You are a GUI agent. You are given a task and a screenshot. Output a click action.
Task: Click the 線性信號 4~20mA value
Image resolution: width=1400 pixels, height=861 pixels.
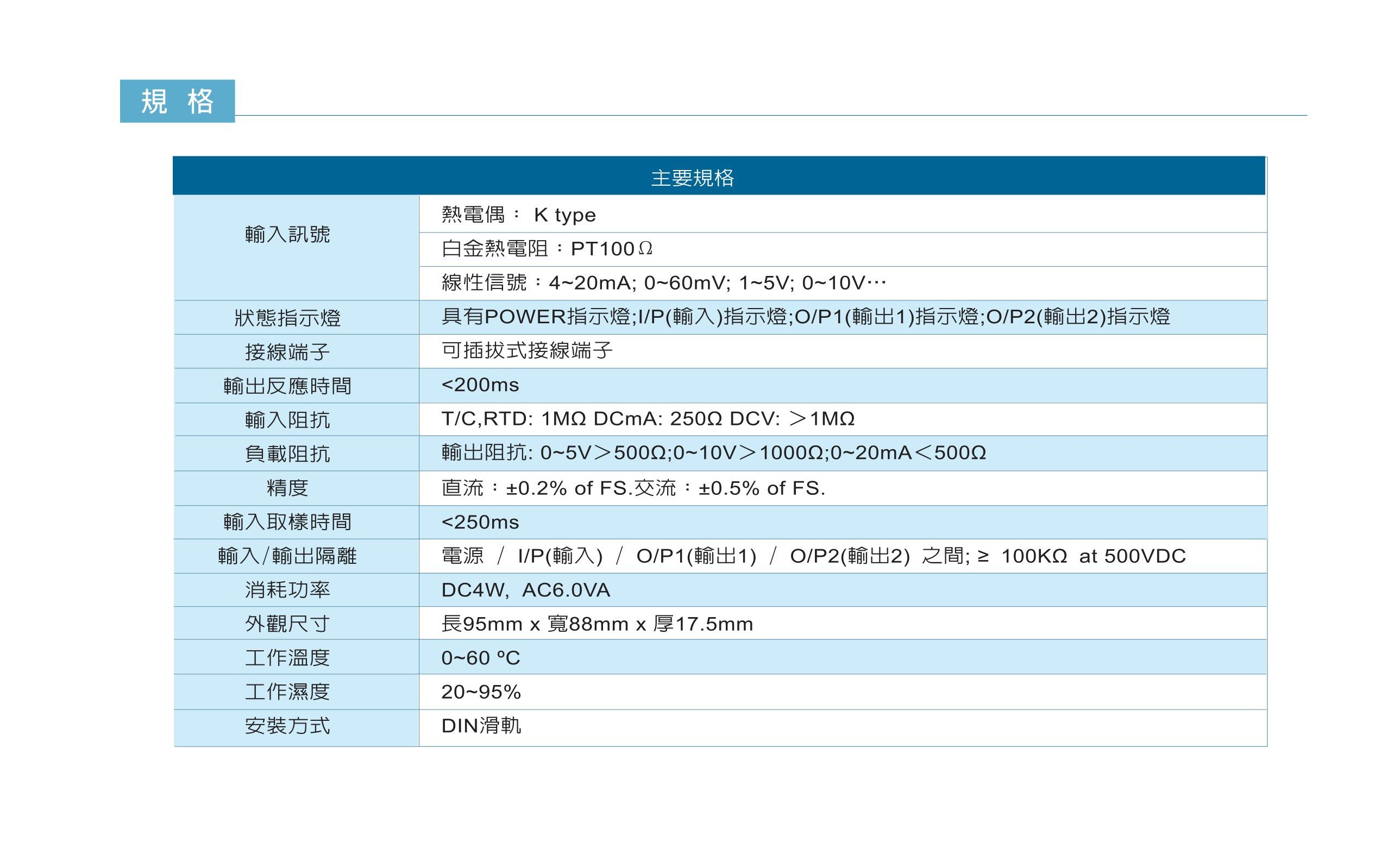click(664, 282)
